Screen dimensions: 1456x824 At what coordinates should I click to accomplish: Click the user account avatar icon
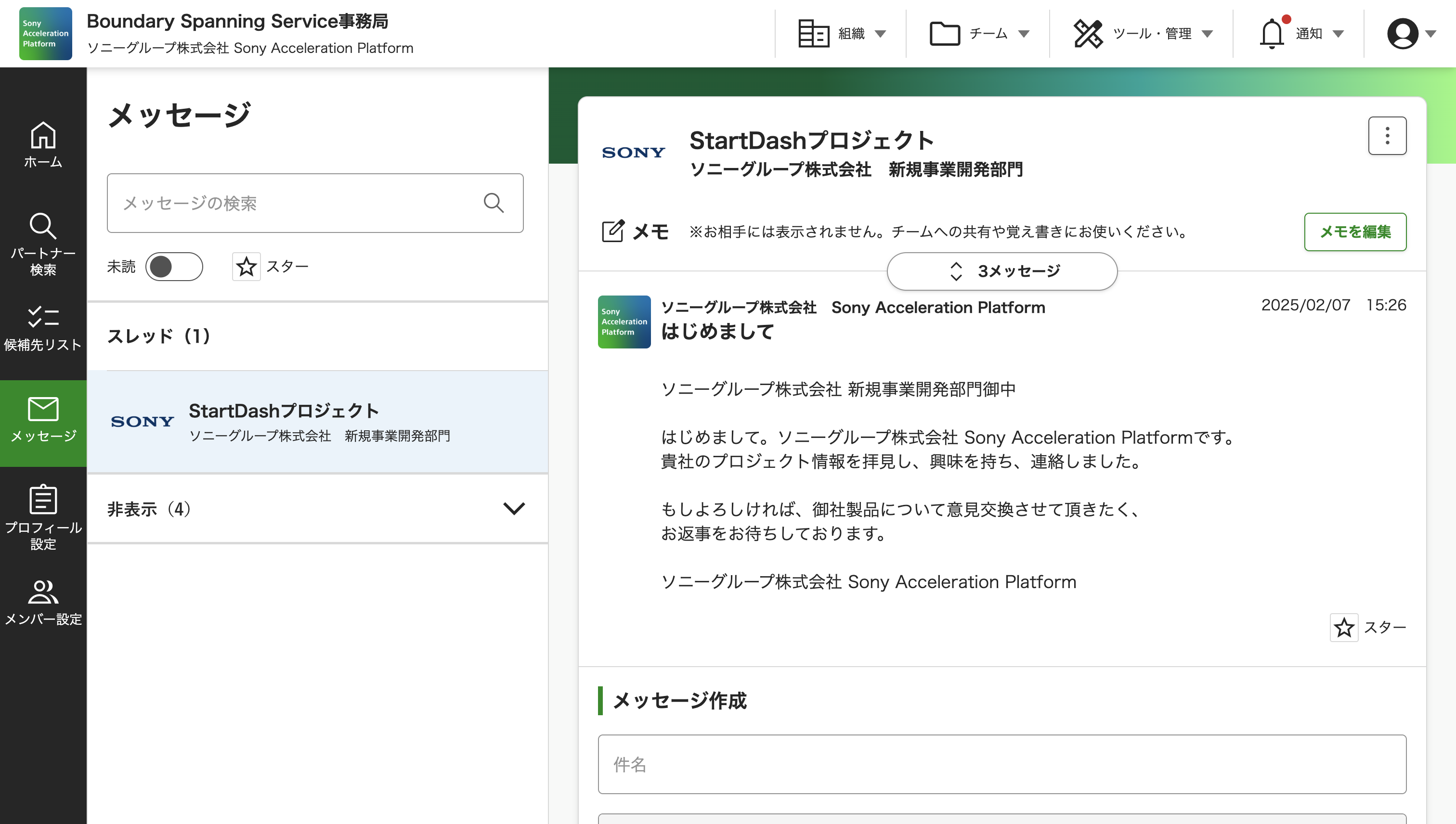1402,33
